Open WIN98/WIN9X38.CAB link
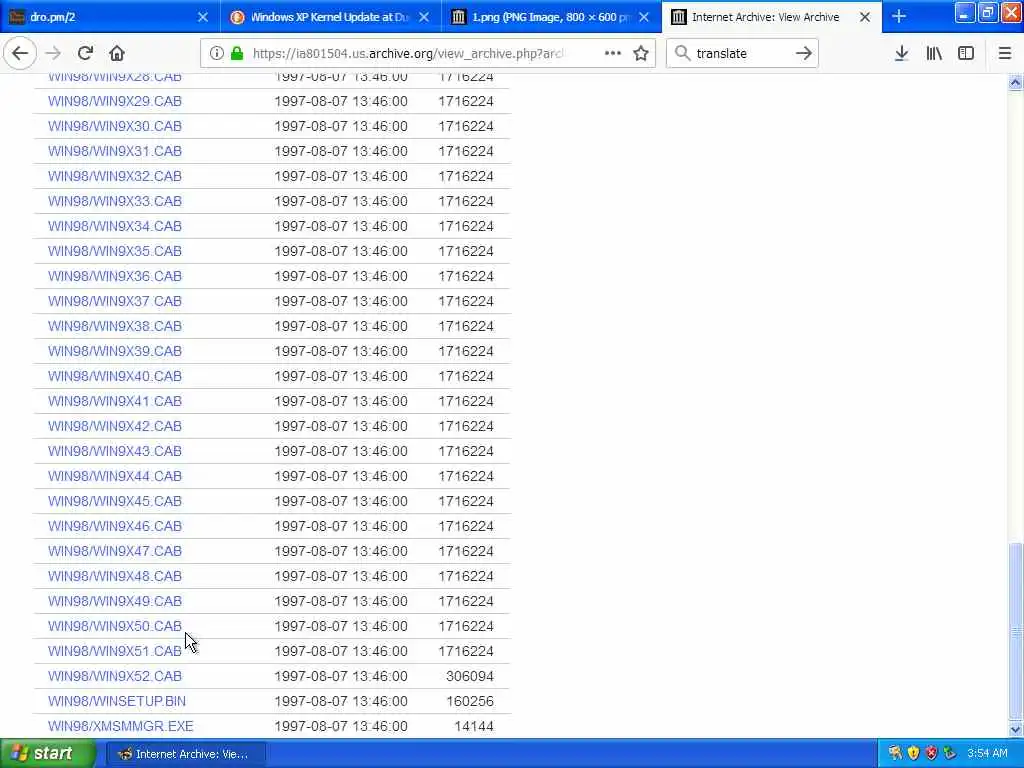 click(114, 326)
